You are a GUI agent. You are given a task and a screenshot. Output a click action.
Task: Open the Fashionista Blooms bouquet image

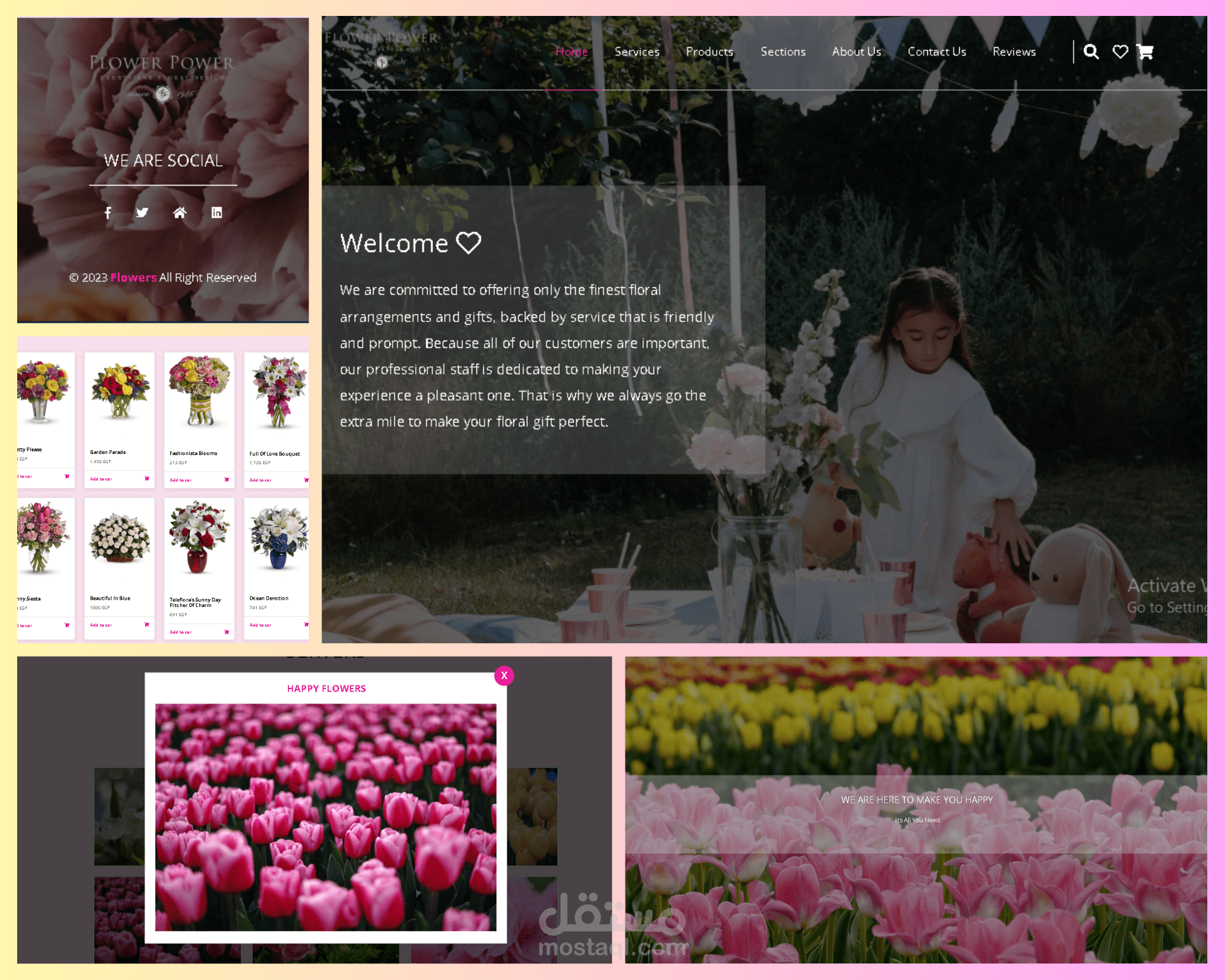tap(200, 391)
